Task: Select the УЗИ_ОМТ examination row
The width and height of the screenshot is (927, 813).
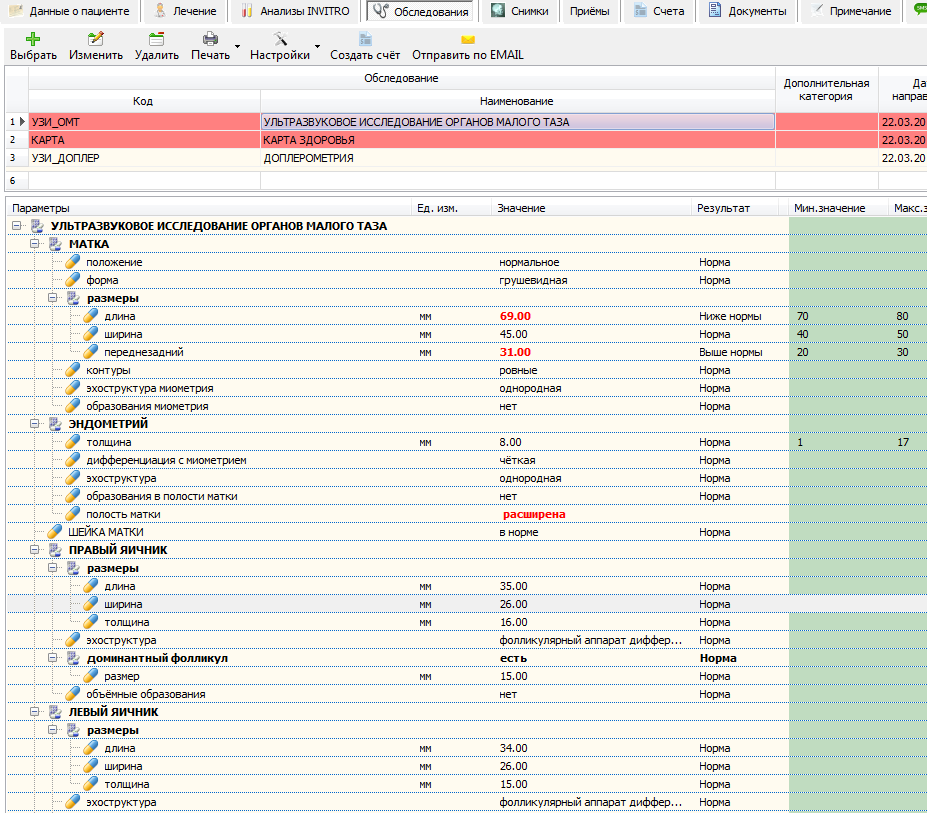Action: click(466, 122)
